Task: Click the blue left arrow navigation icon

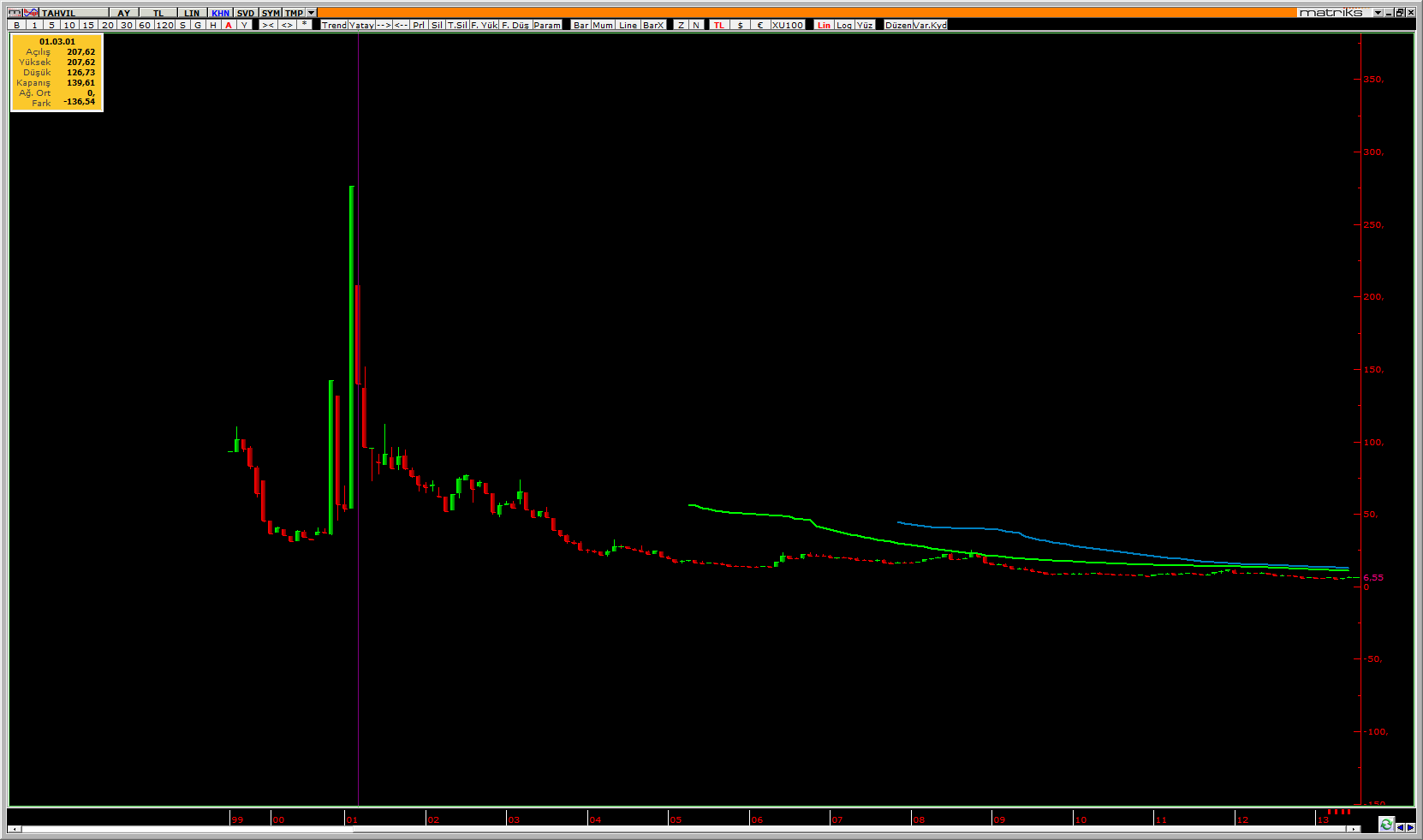Action: click(x=1401, y=827)
